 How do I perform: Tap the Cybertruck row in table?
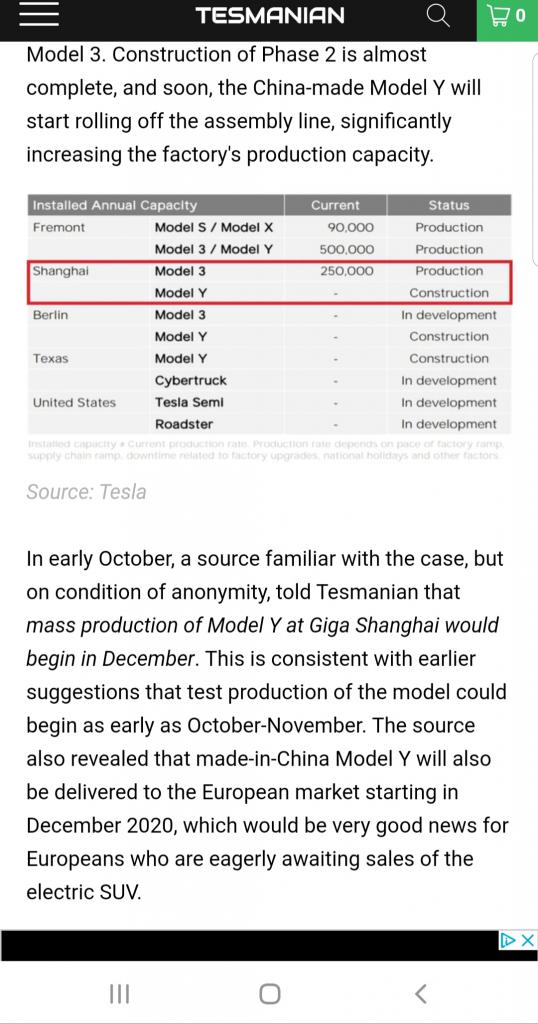pos(269,380)
